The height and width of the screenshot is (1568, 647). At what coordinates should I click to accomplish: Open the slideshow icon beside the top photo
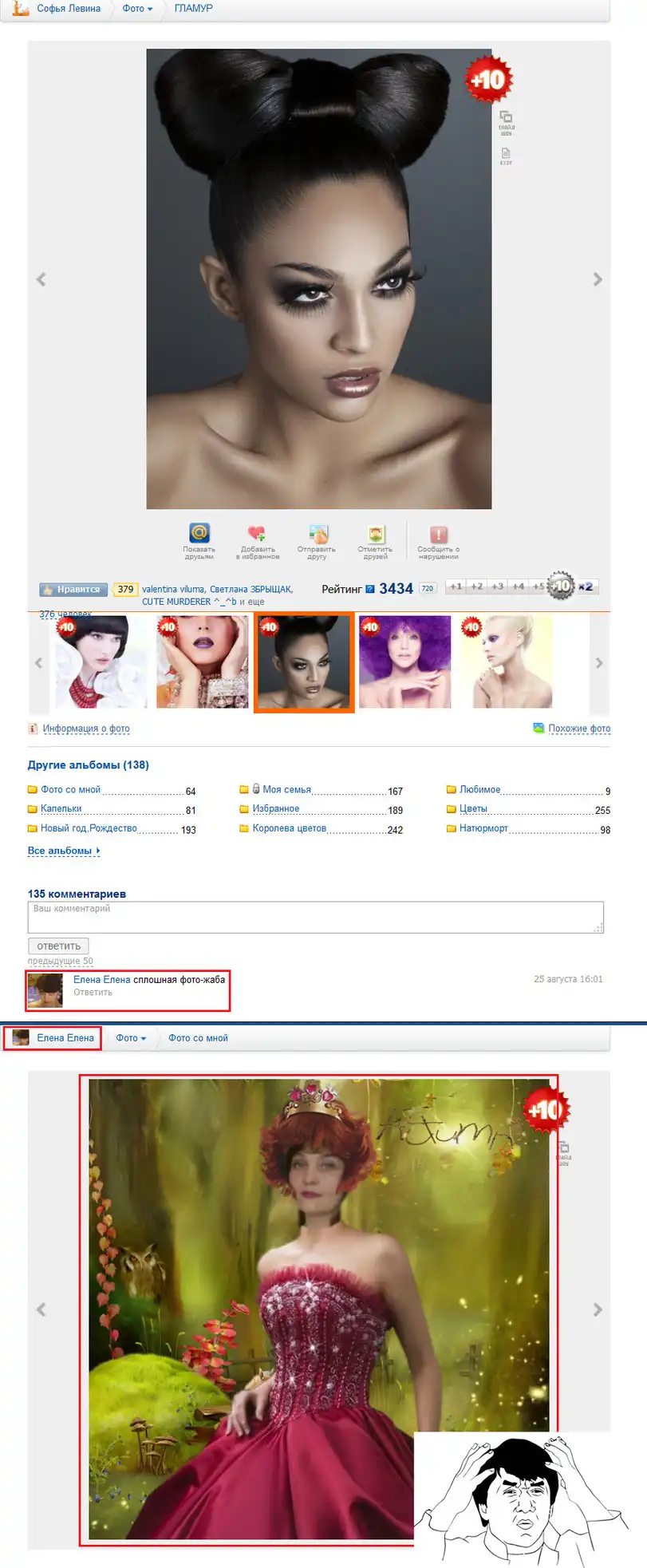point(506,117)
